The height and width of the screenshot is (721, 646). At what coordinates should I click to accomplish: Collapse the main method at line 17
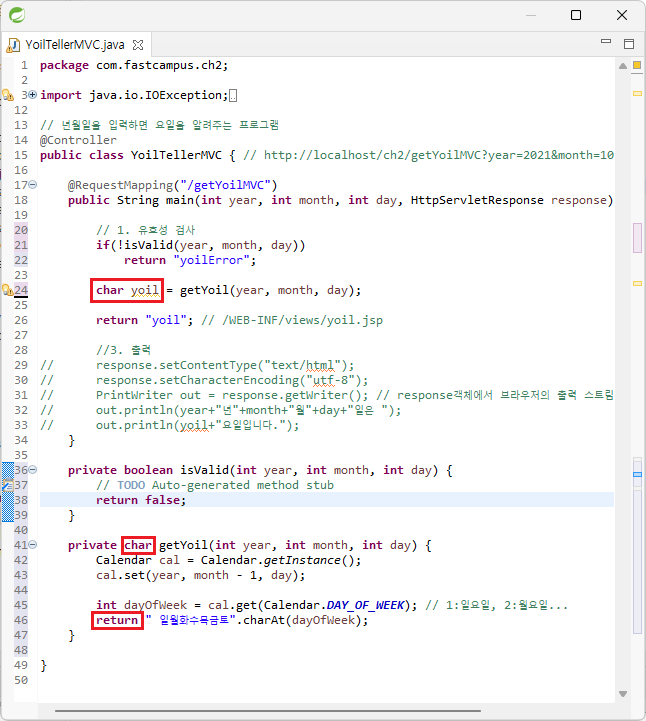click(33, 185)
